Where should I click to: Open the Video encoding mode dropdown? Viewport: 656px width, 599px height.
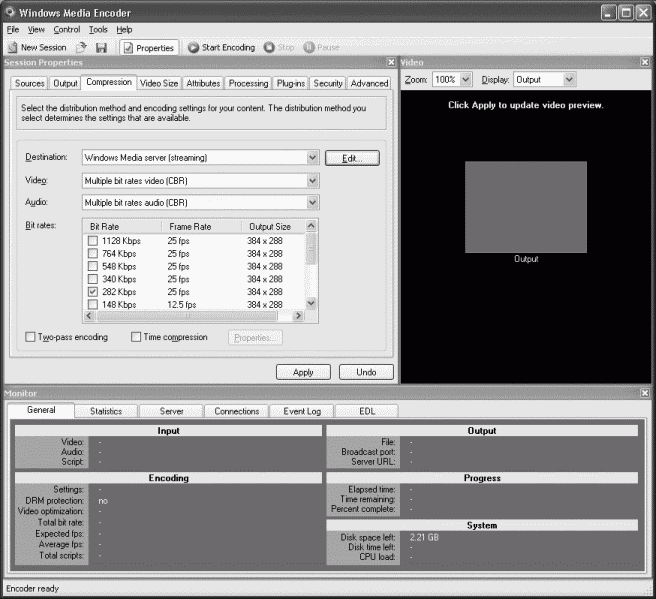(312, 181)
